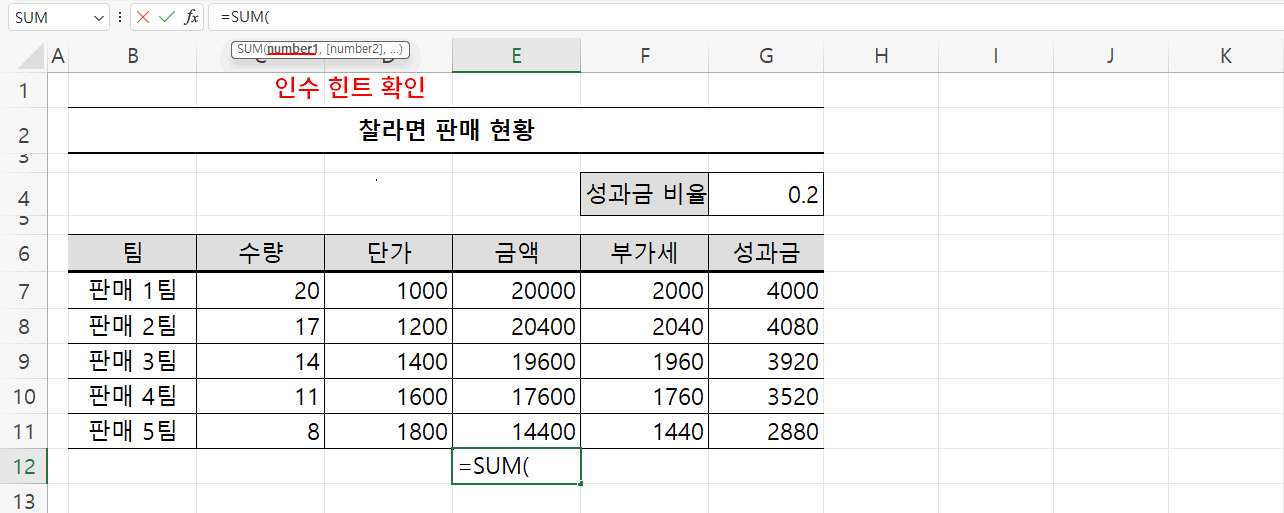Viewport: 1284px width, 513px height.
Task: Open the Insert Function (fx) dialog
Action: click(191, 18)
